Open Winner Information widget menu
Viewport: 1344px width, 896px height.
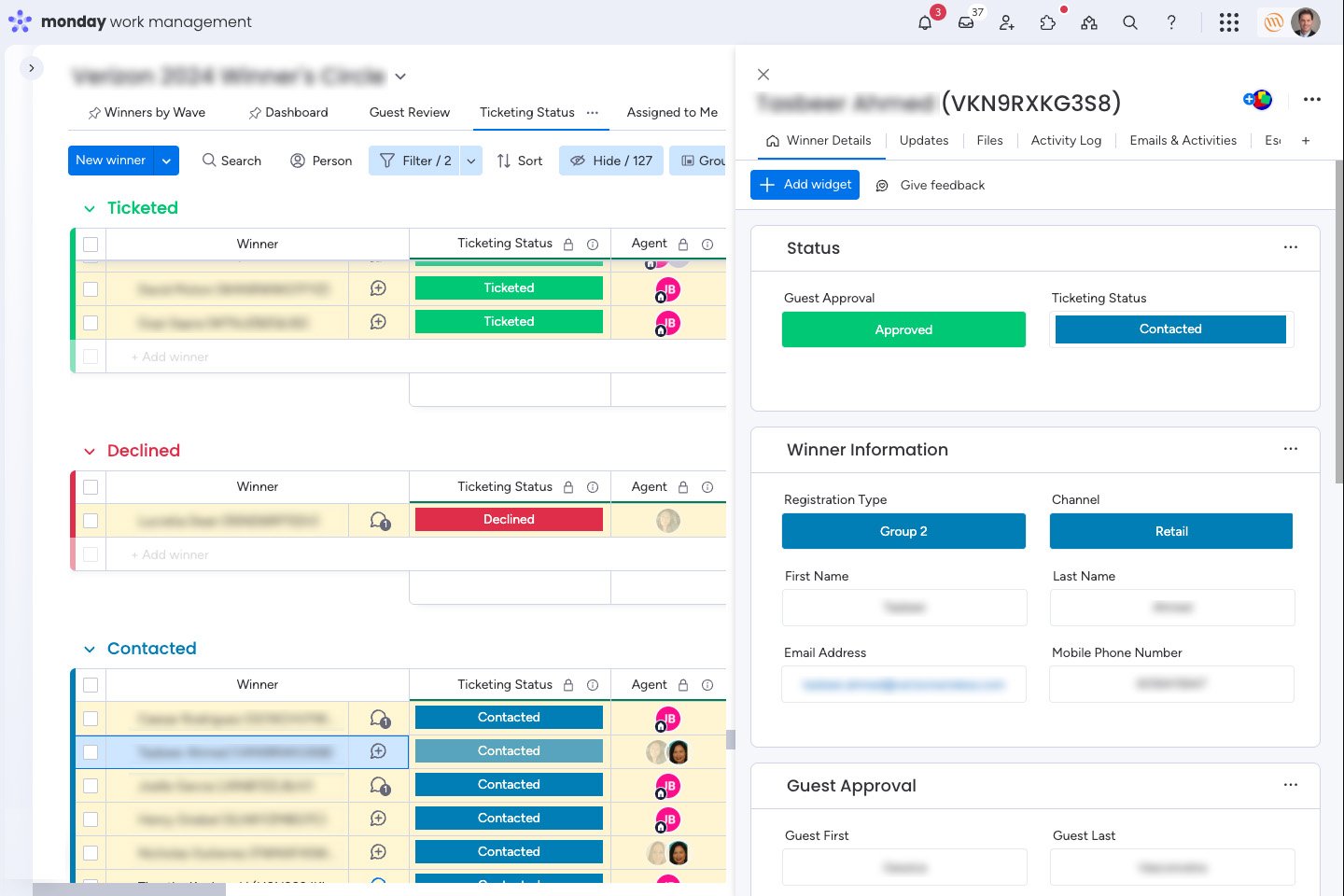click(x=1291, y=449)
